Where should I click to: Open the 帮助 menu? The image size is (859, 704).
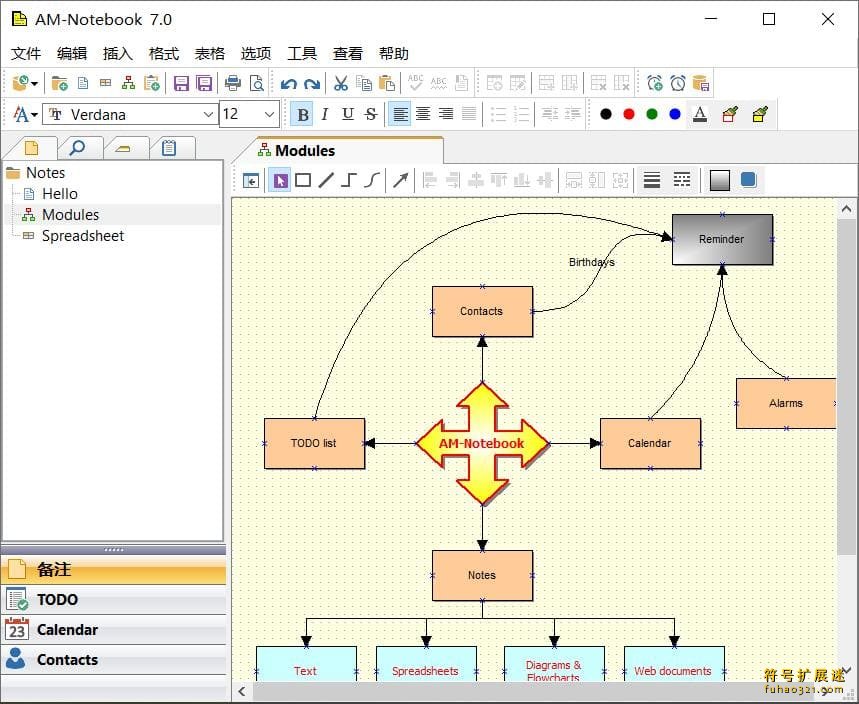pyautogui.click(x=394, y=53)
